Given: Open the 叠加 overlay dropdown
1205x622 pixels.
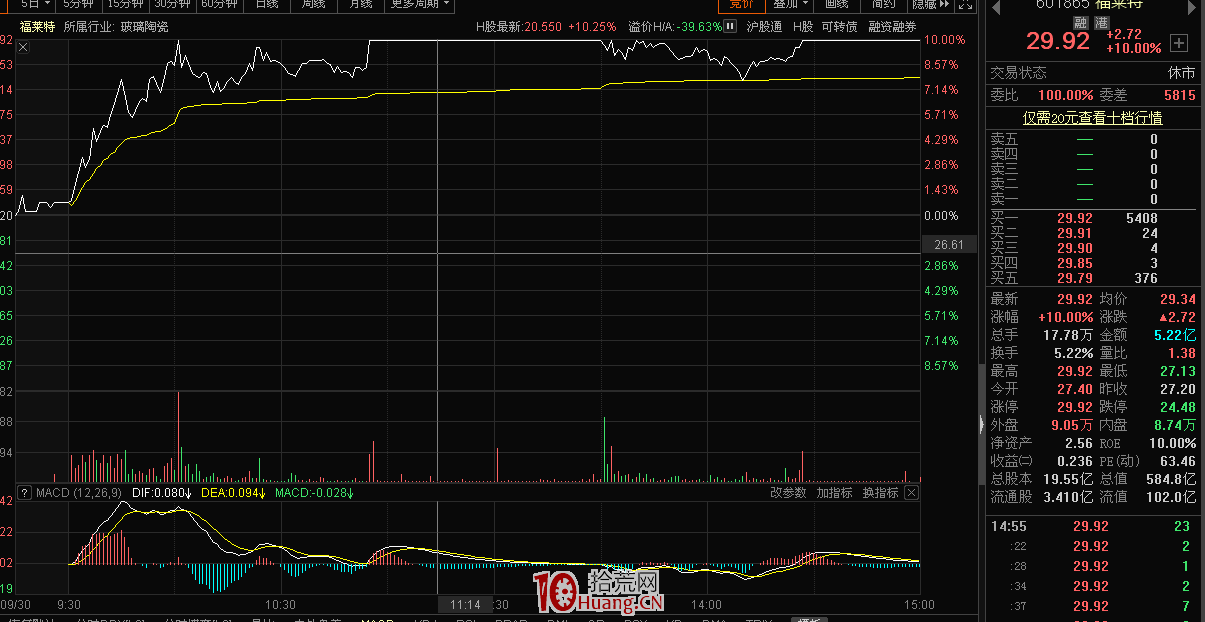Looking at the screenshot, I should point(790,4).
